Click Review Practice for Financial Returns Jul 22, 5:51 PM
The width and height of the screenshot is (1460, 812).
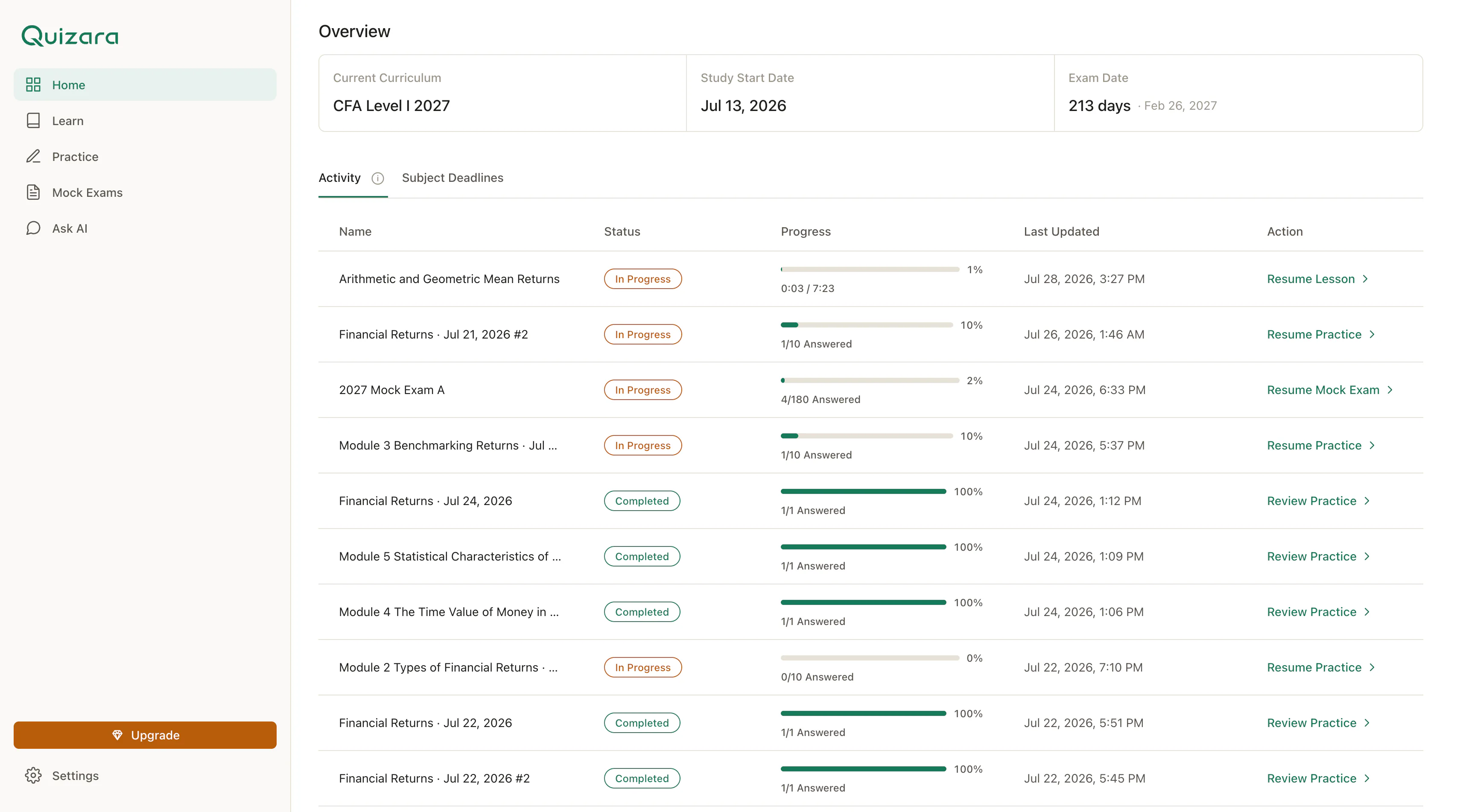(1318, 723)
